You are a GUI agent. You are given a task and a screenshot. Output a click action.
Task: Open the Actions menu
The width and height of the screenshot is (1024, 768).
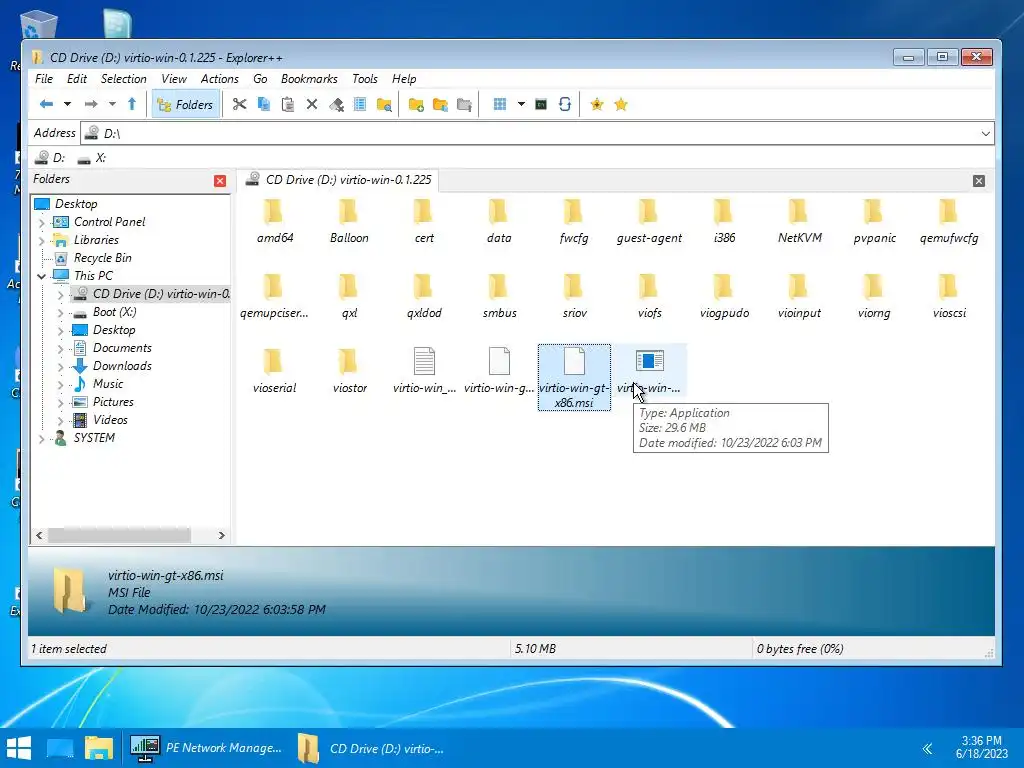pyautogui.click(x=219, y=79)
